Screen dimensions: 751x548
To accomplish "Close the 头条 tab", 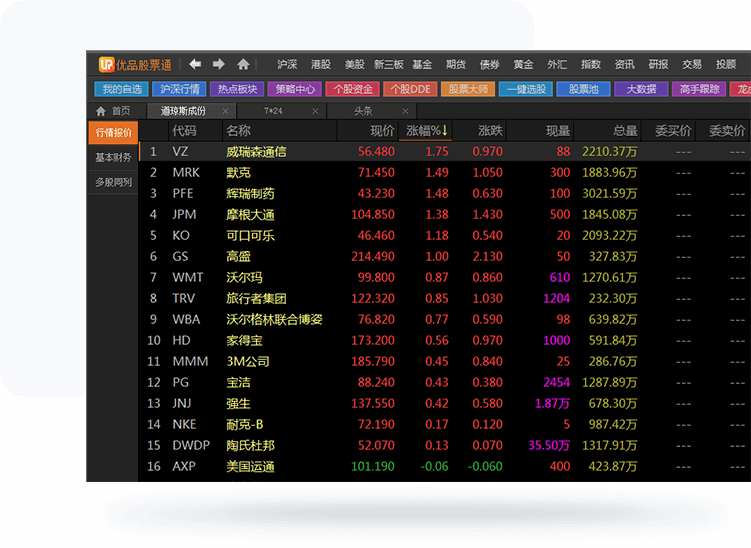I will [405, 111].
